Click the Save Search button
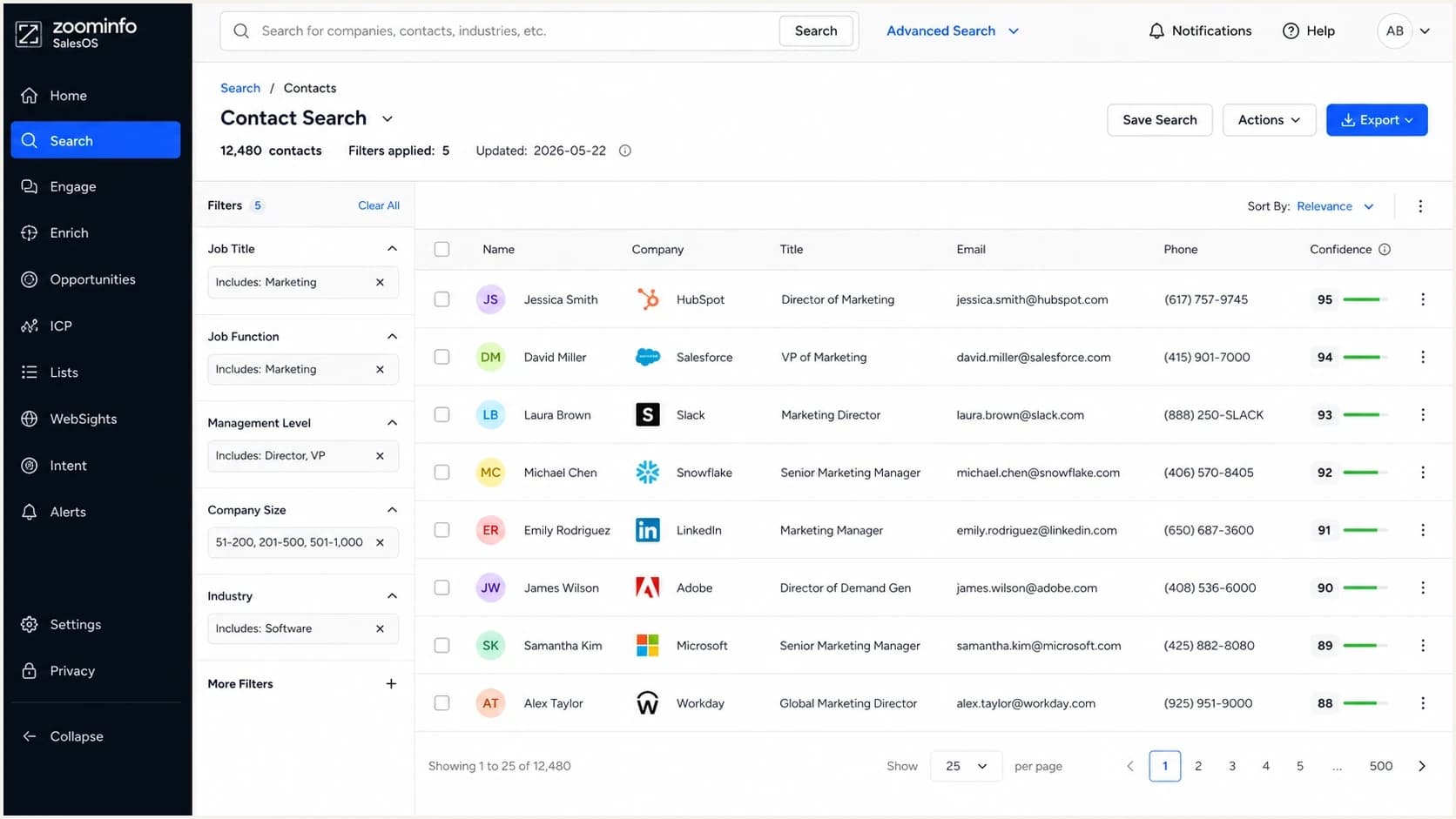Image resolution: width=1456 pixels, height=819 pixels. click(1160, 120)
